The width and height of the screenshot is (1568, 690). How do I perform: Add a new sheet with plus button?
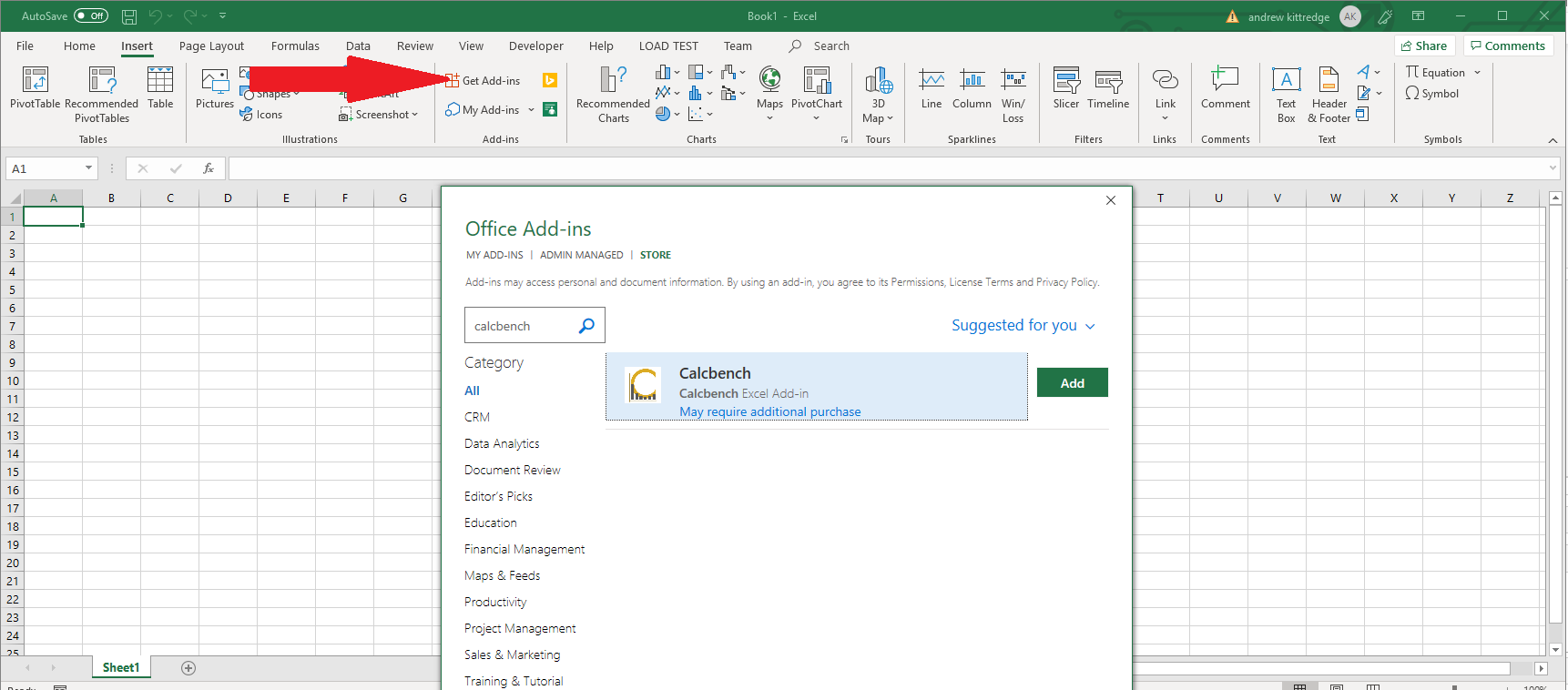click(x=188, y=668)
